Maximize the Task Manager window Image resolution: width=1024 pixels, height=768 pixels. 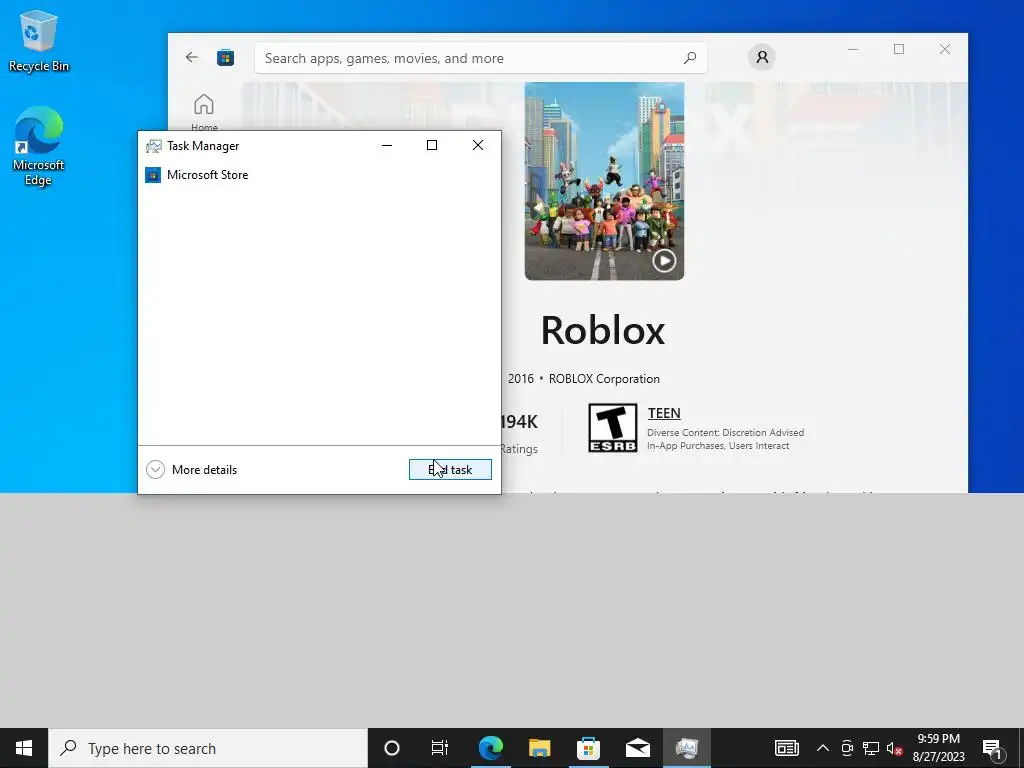tap(432, 145)
